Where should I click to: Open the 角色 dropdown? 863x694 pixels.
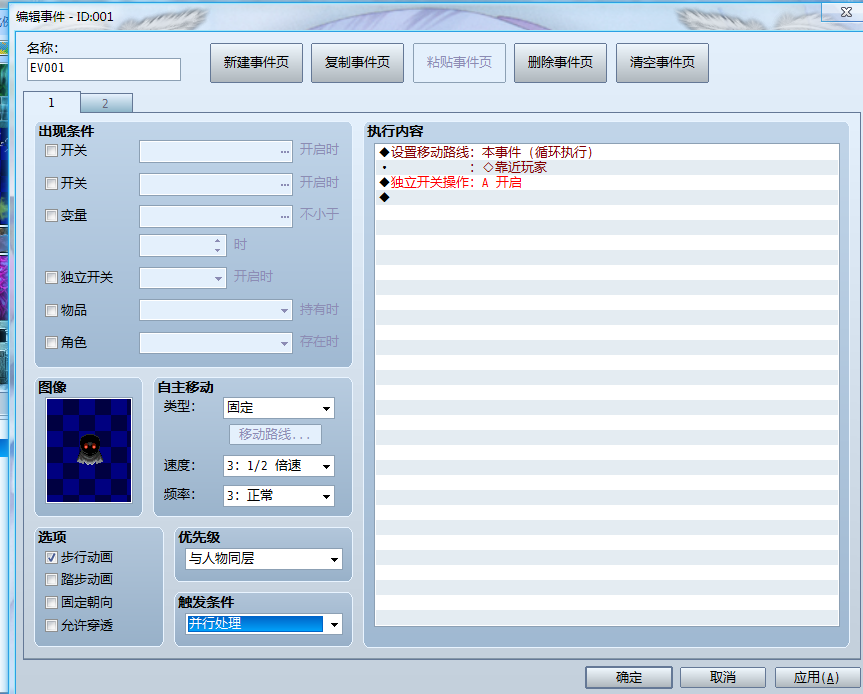point(216,343)
